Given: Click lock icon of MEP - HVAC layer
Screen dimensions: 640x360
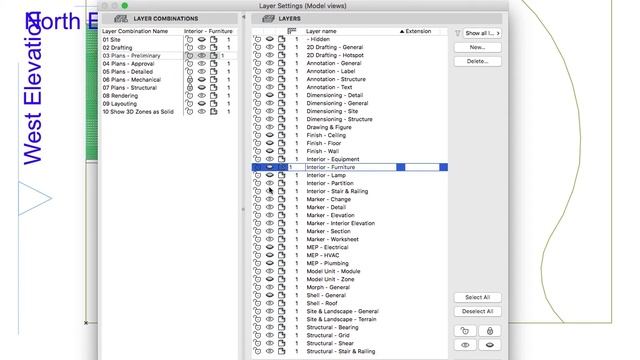Looking at the screenshot, I should pos(257,255).
